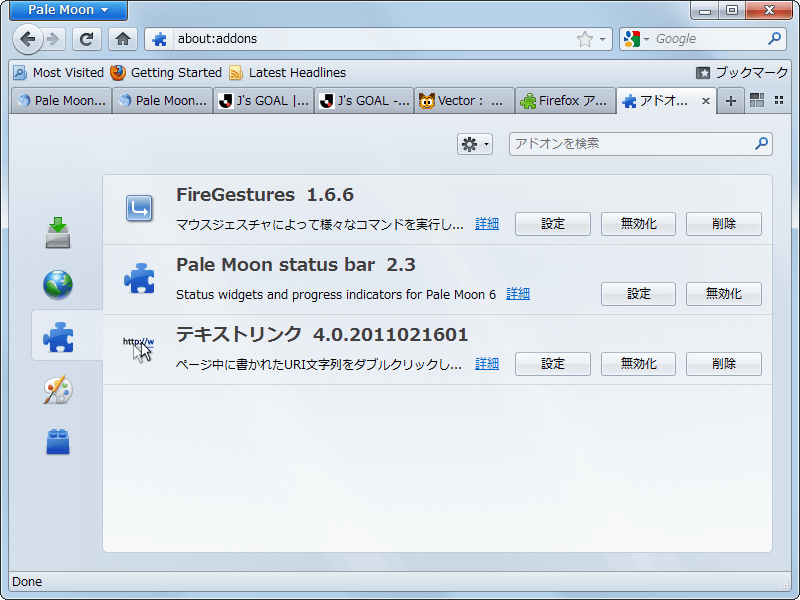The width and height of the screenshot is (800, 600).
Task: Open the home page
Action: tap(122, 39)
